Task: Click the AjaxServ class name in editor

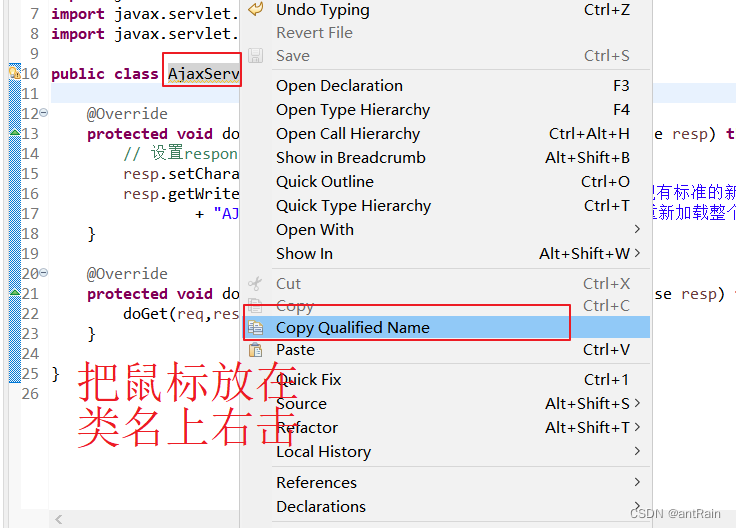Action: tap(203, 74)
